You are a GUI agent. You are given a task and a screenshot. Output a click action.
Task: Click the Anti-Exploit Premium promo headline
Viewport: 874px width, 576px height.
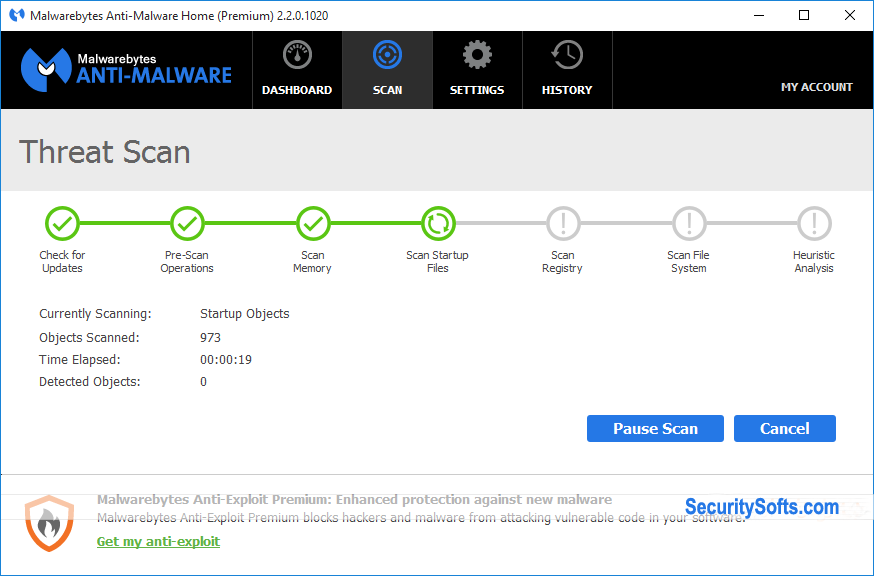point(355,500)
